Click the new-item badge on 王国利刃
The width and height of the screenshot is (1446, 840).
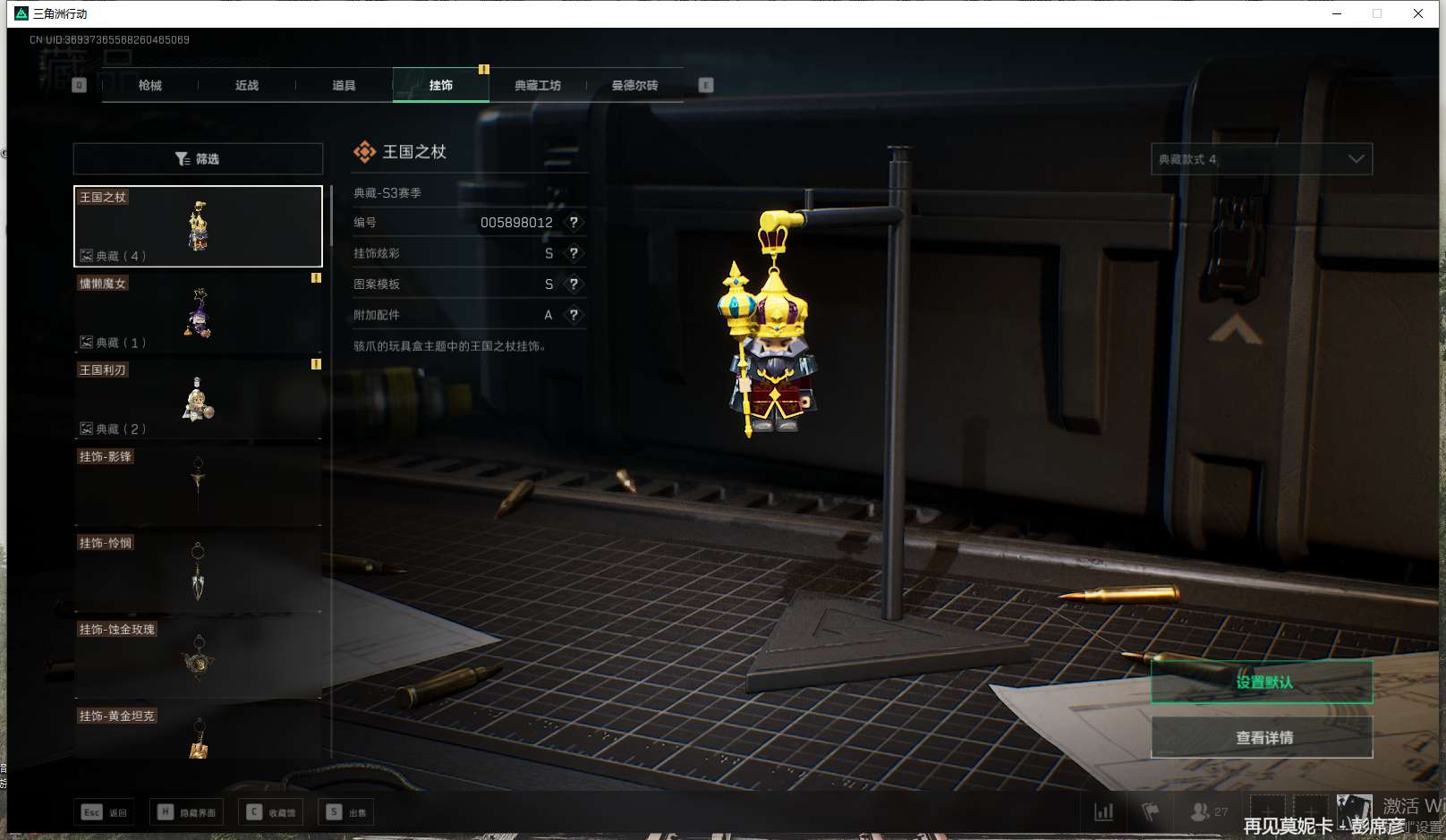tap(316, 364)
